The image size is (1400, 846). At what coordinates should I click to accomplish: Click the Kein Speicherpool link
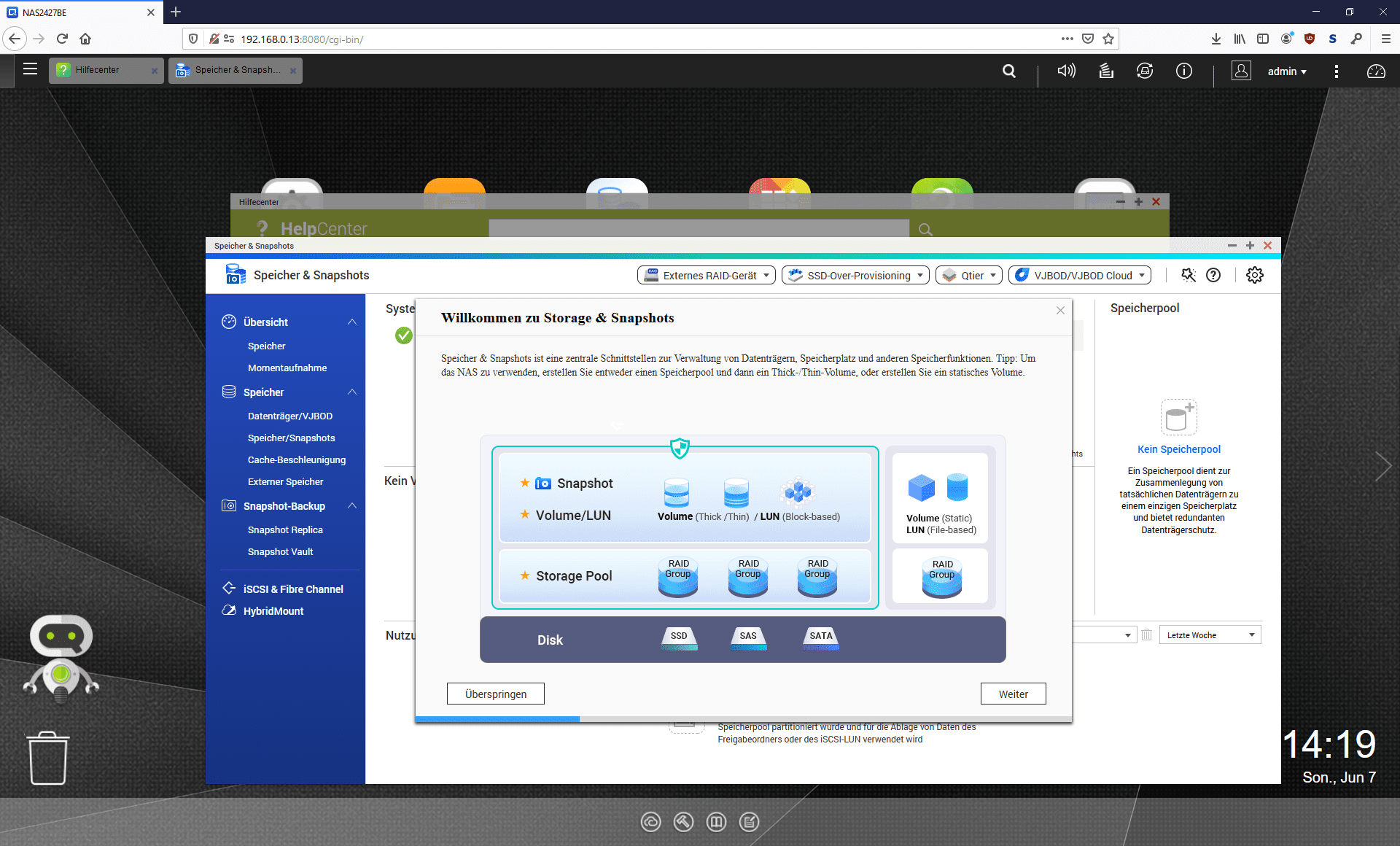click(1178, 449)
